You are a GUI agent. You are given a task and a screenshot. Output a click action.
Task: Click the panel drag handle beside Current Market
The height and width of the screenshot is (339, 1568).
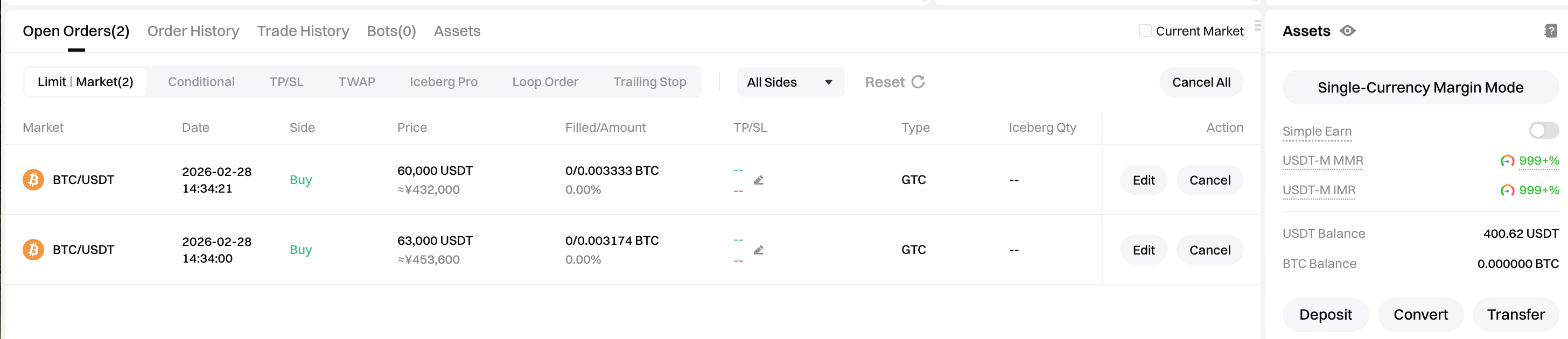click(1257, 26)
